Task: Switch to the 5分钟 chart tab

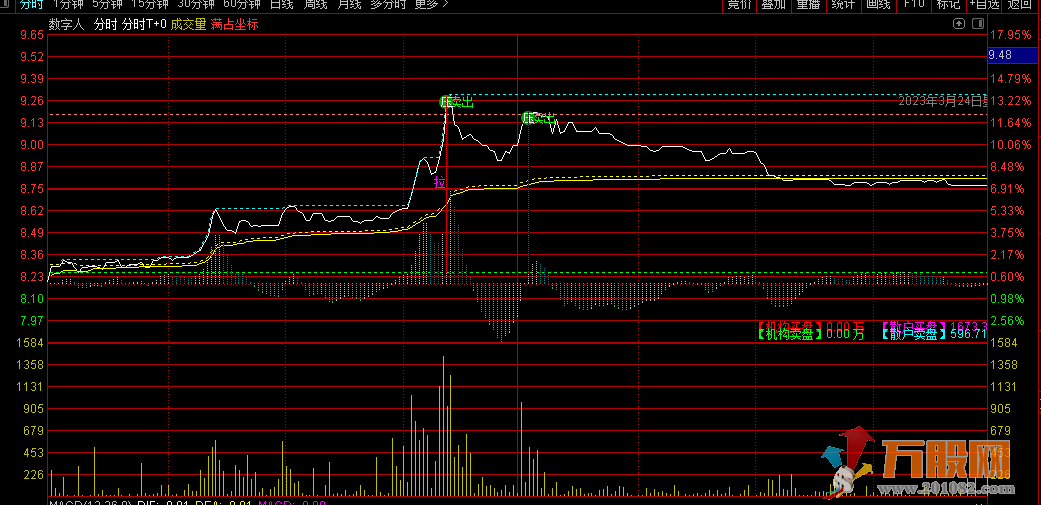Action: pyautogui.click(x=107, y=5)
